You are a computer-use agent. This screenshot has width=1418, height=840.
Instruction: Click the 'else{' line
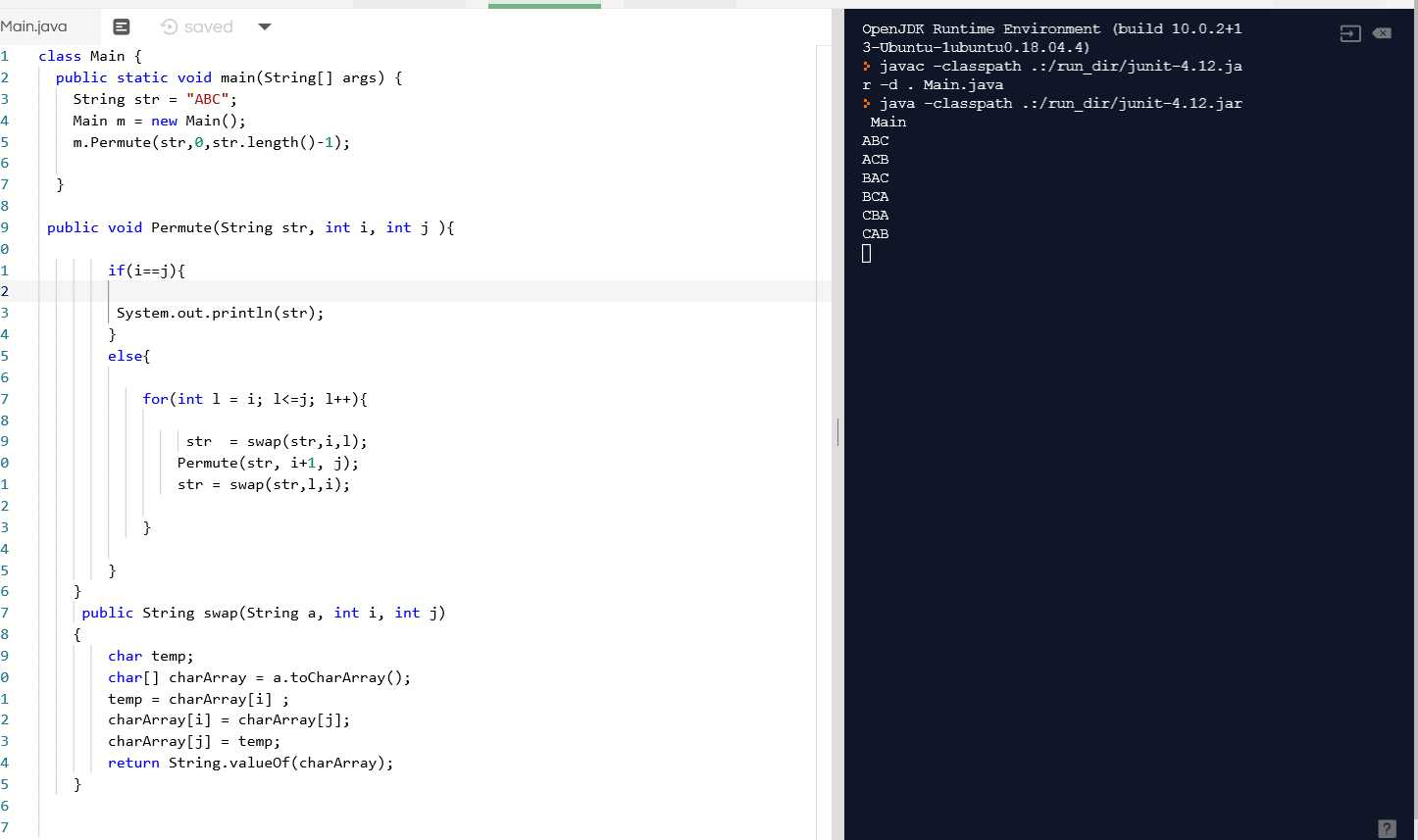pyautogui.click(x=129, y=356)
